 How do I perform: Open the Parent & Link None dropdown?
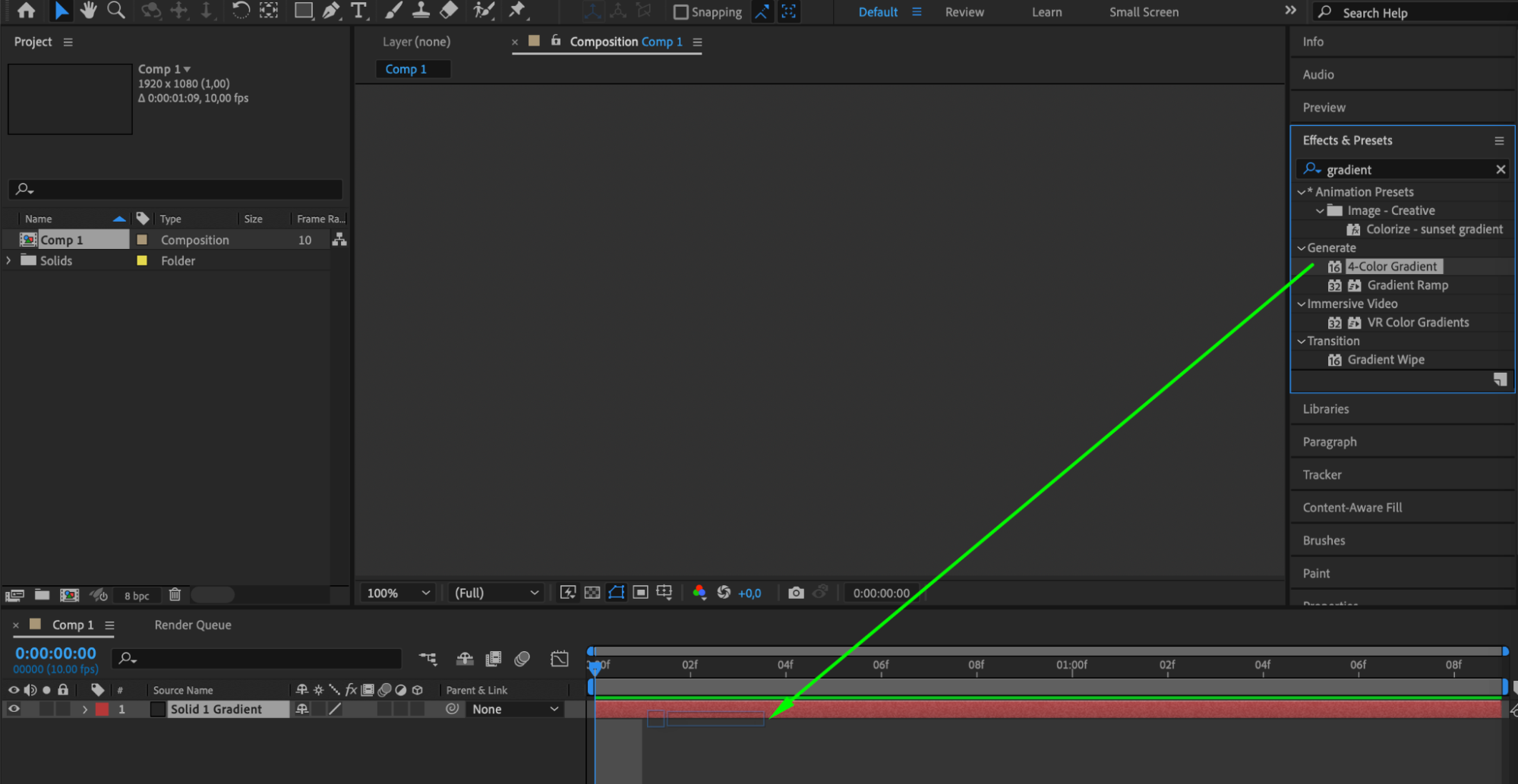click(x=515, y=709)
